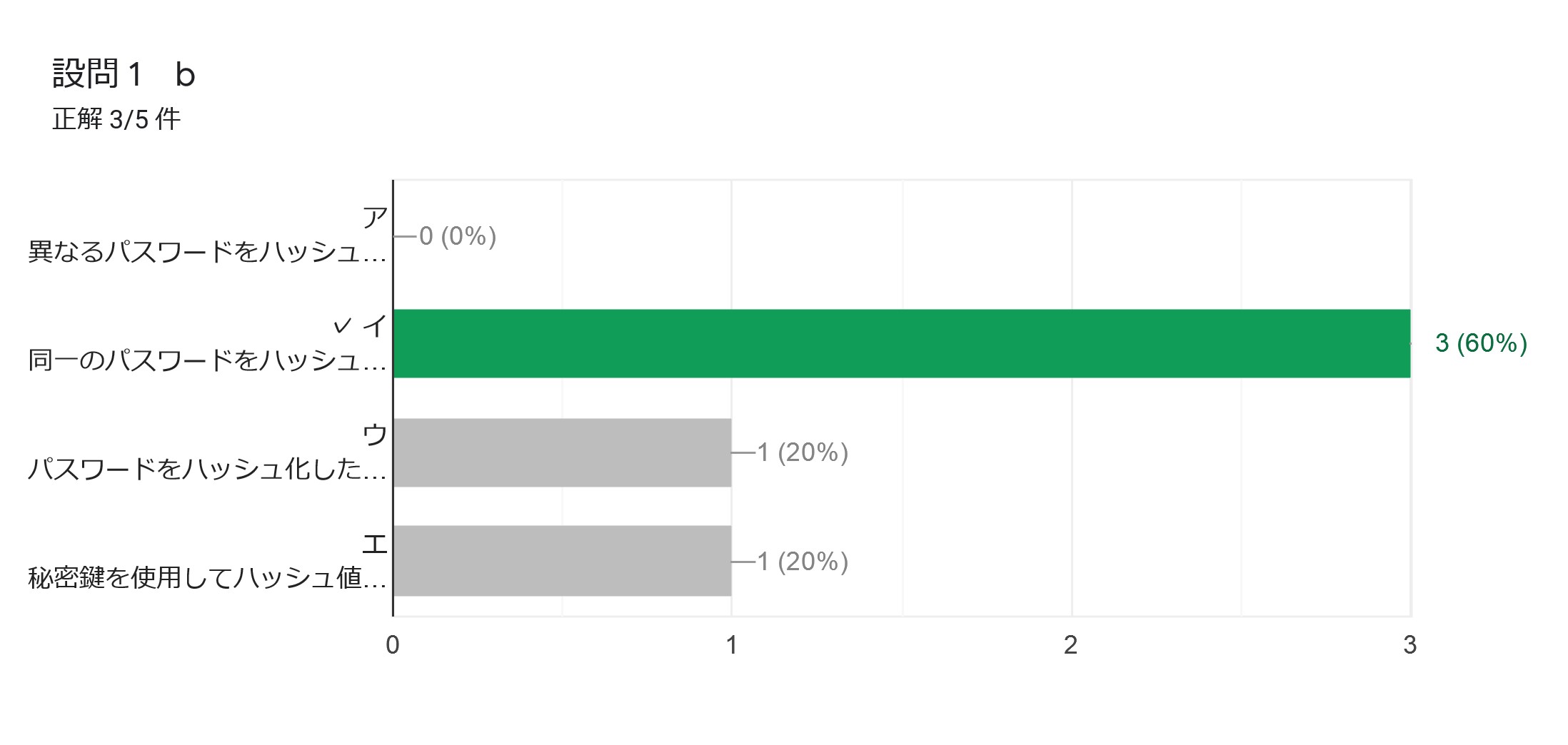Click the green bar for option イ
The height and width of the screenshot is (745, 1568).
click(x=902, y=343)
